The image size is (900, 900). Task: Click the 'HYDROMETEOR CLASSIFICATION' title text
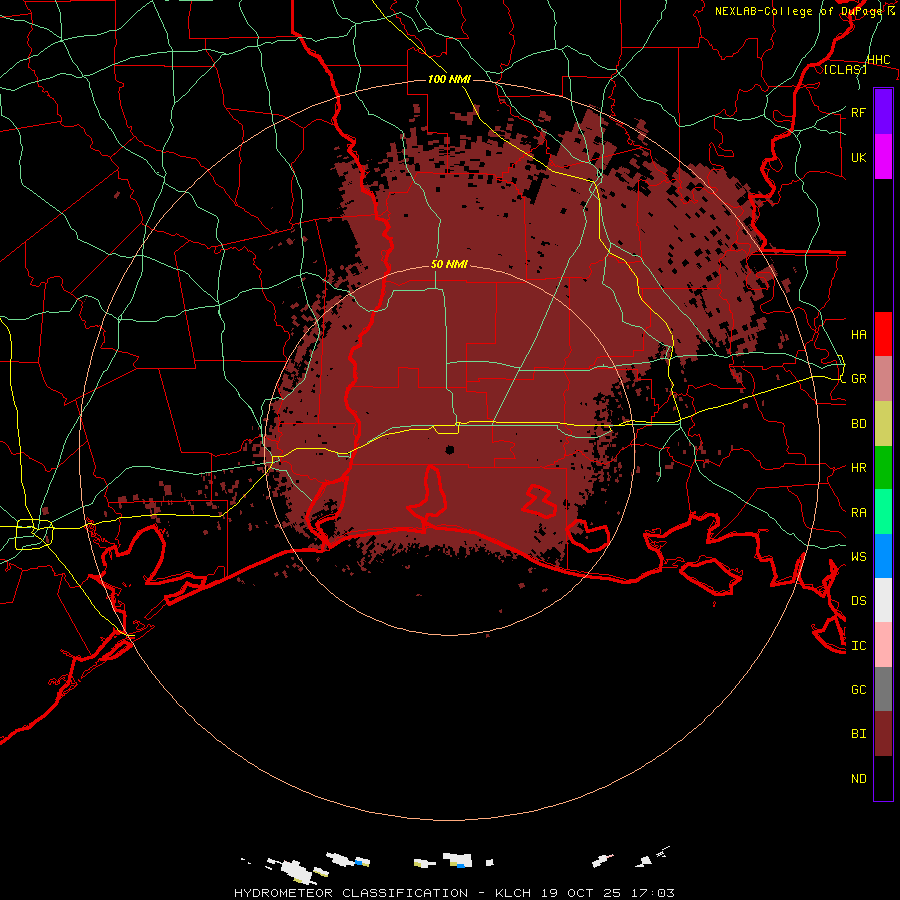coord(351,893)
